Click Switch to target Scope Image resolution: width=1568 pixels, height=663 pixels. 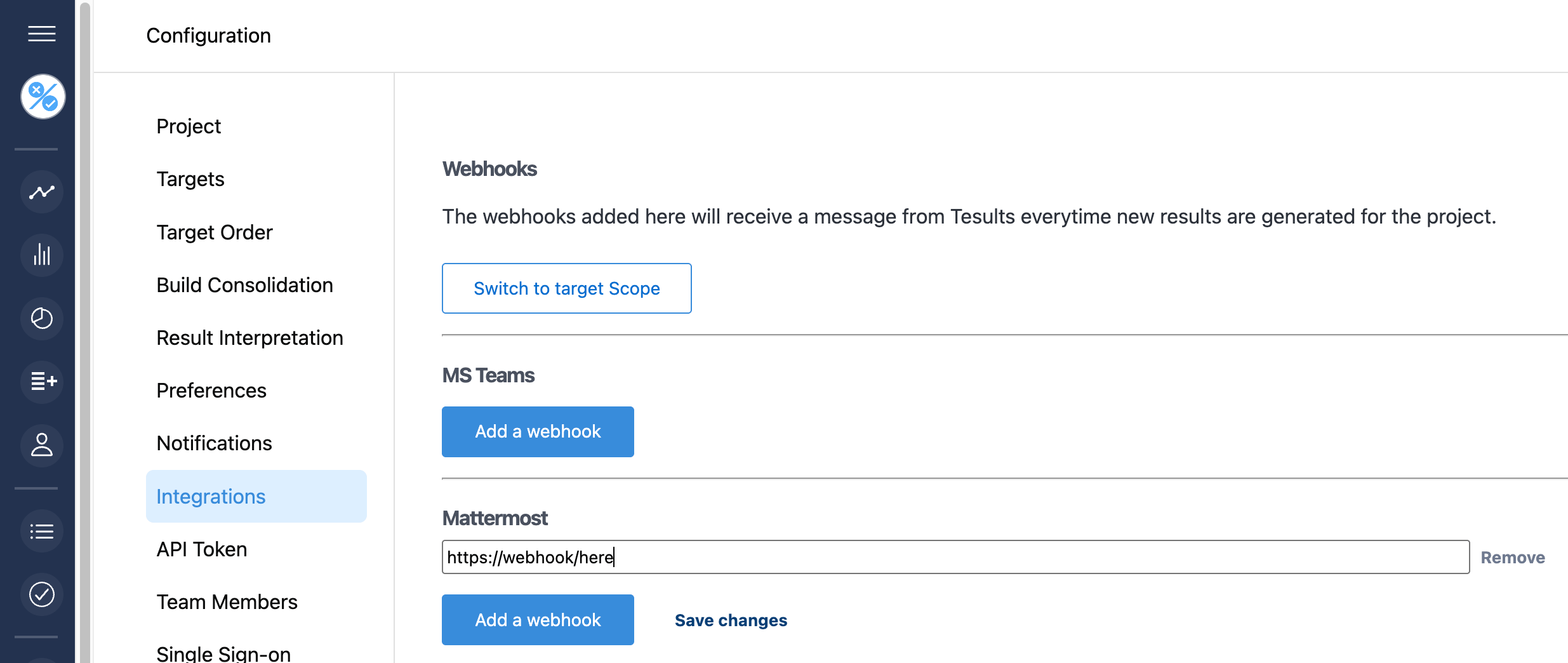567,288
